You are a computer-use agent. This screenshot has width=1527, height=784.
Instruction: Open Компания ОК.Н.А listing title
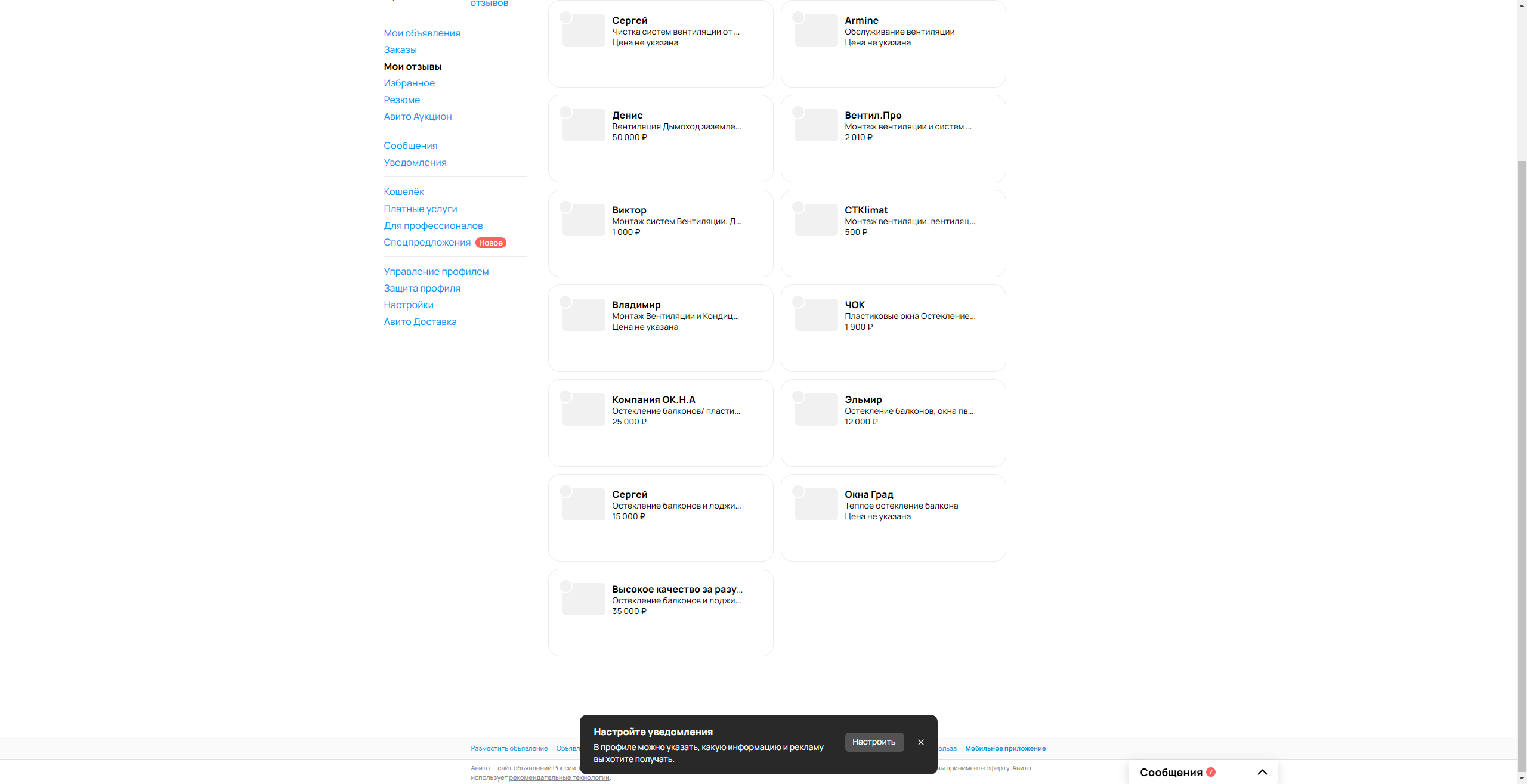pos(653,399)
